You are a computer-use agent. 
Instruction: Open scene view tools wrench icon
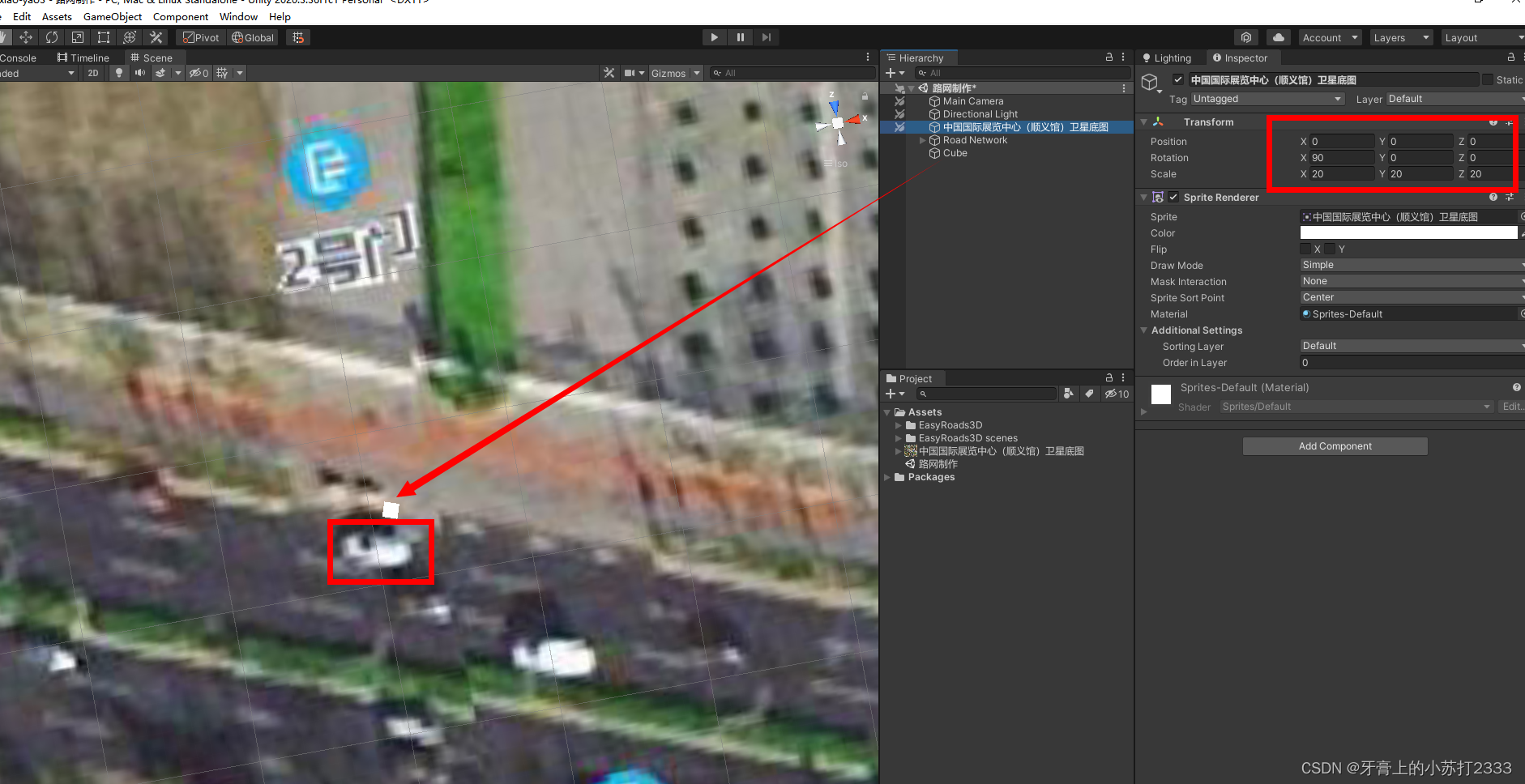tap(609, 73)
